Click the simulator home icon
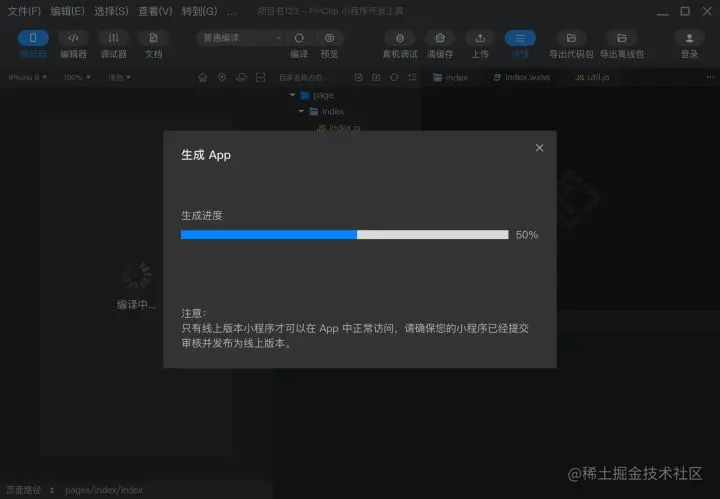The width and height of the screenshot is (720, 499). pyautogui.click(x=202, y=77)
